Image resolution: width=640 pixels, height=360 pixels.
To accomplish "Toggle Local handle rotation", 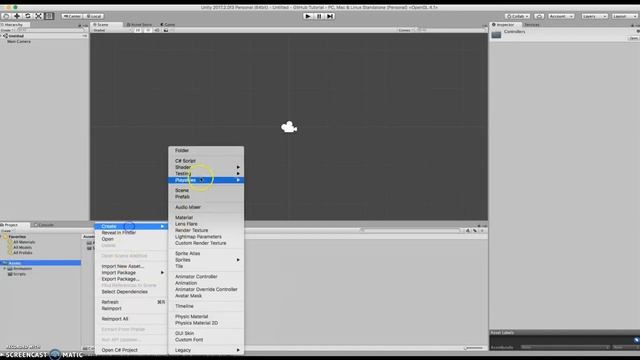I will click(94, 16).
